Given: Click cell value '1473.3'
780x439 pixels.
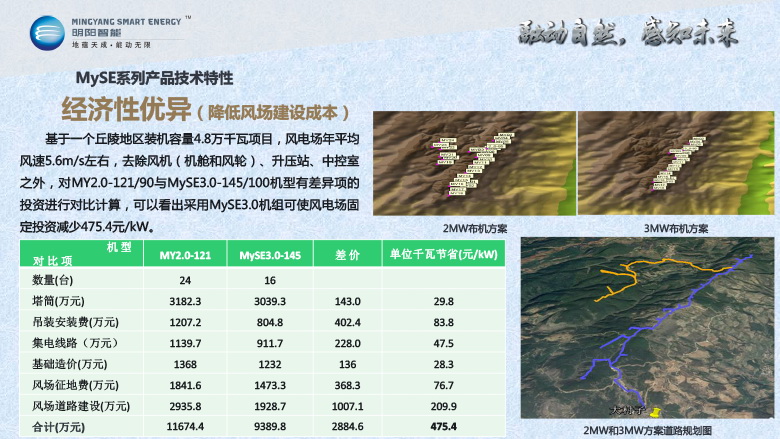Looking at the screenshot, I should (270, 385).
